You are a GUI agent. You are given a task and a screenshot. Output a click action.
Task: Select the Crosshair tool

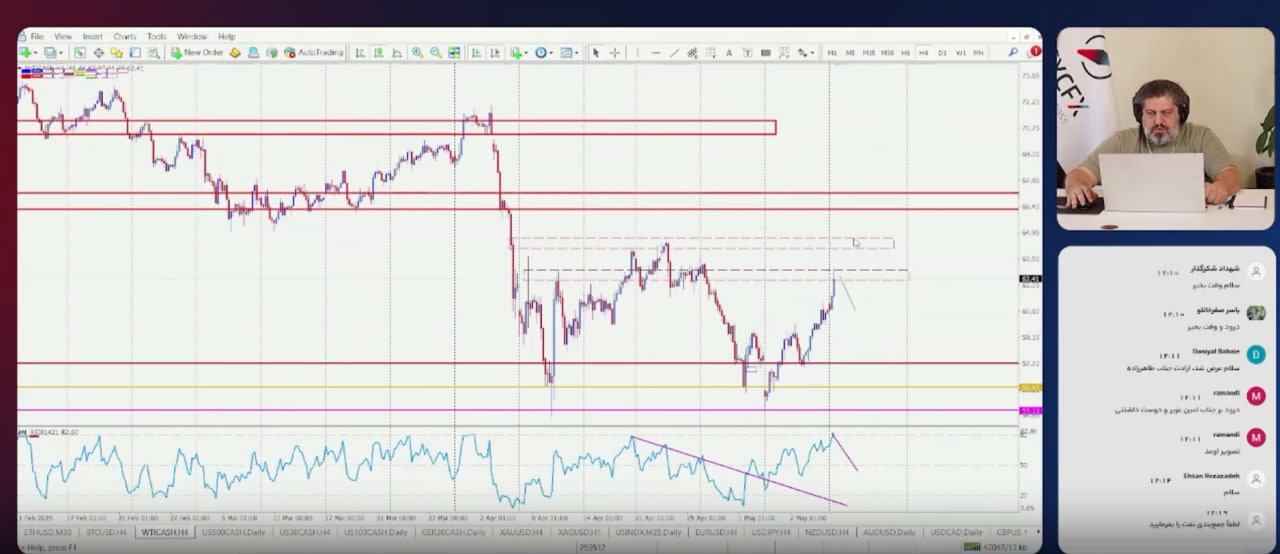[x=615, y=53]
